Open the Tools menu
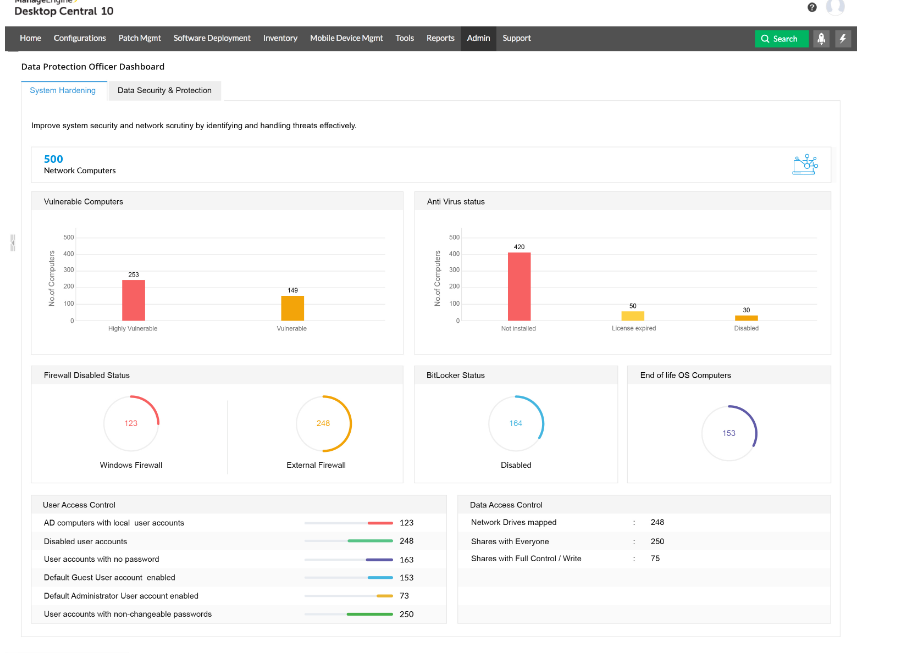Screen dimensions: 900x653 click(405, 38)
